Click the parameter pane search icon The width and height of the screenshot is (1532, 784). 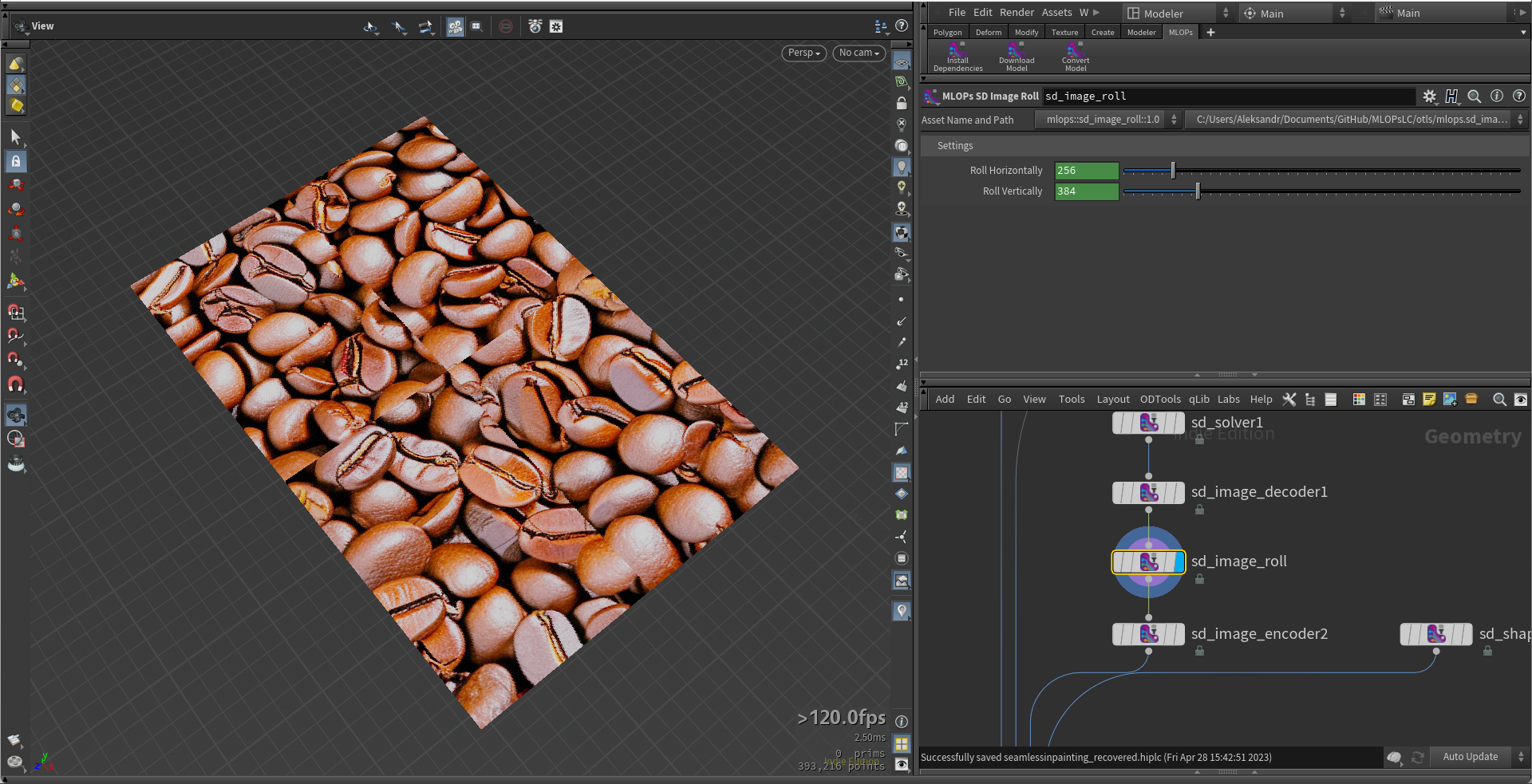click(1474, 97)
